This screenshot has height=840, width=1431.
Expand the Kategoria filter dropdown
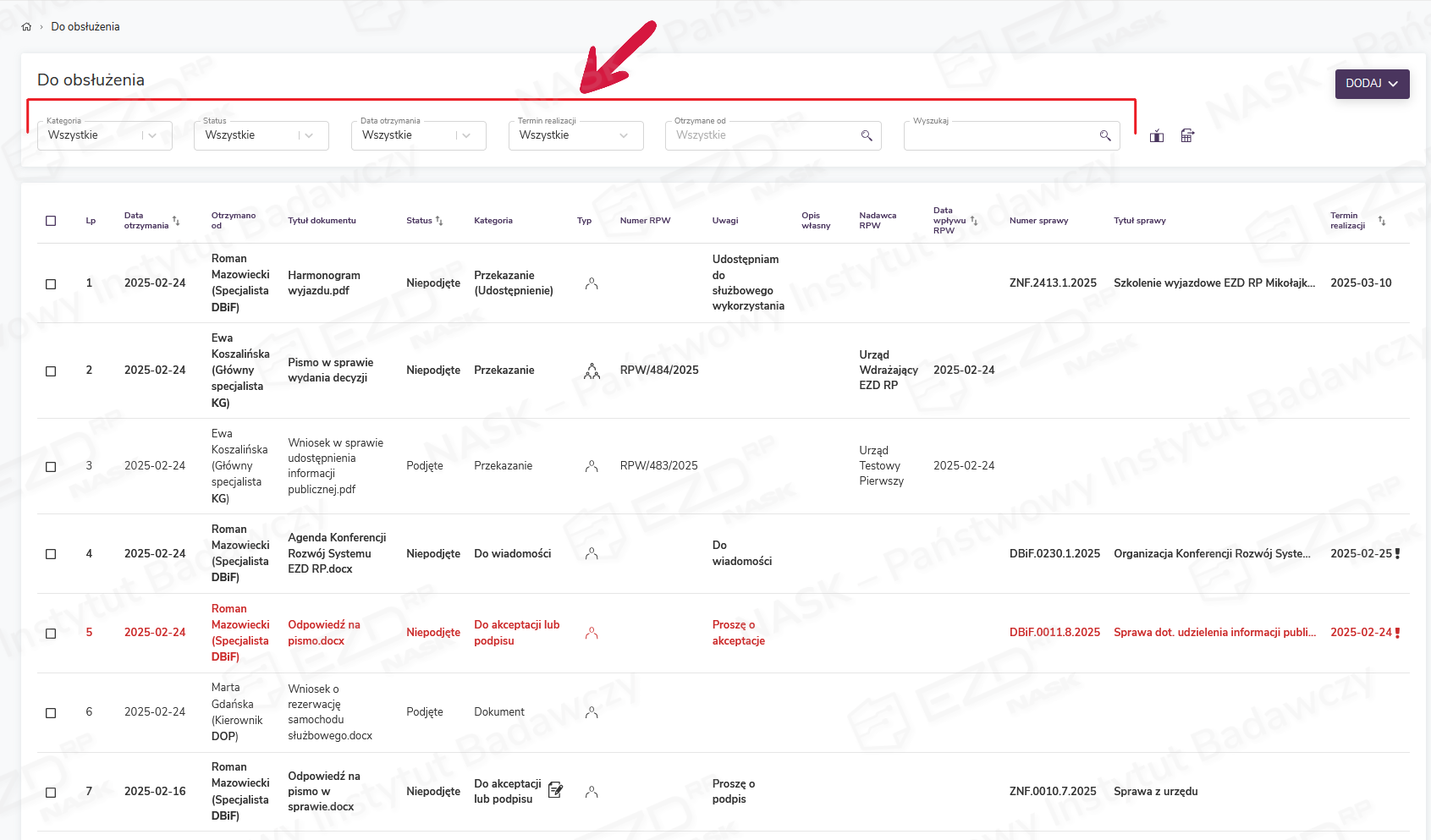tap(152, 135)
